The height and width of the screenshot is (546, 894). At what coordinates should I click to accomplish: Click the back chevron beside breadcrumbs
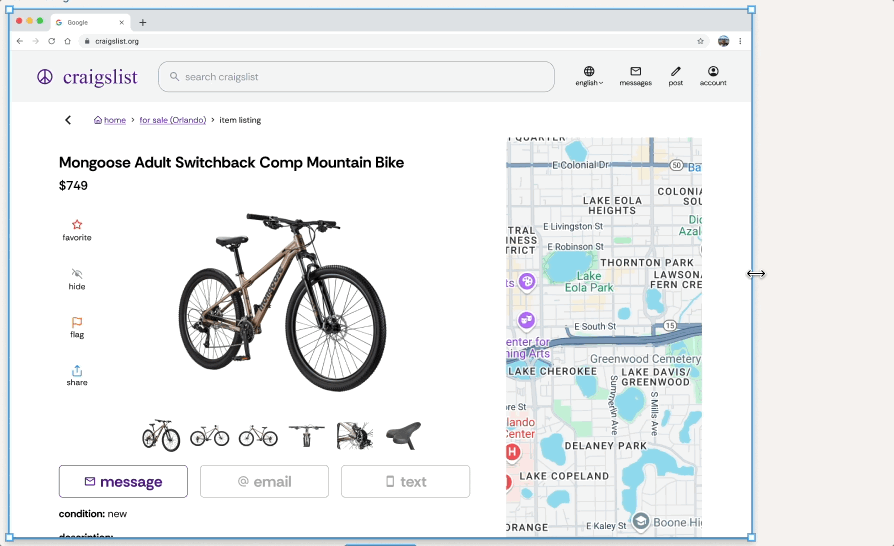[68, 120]
